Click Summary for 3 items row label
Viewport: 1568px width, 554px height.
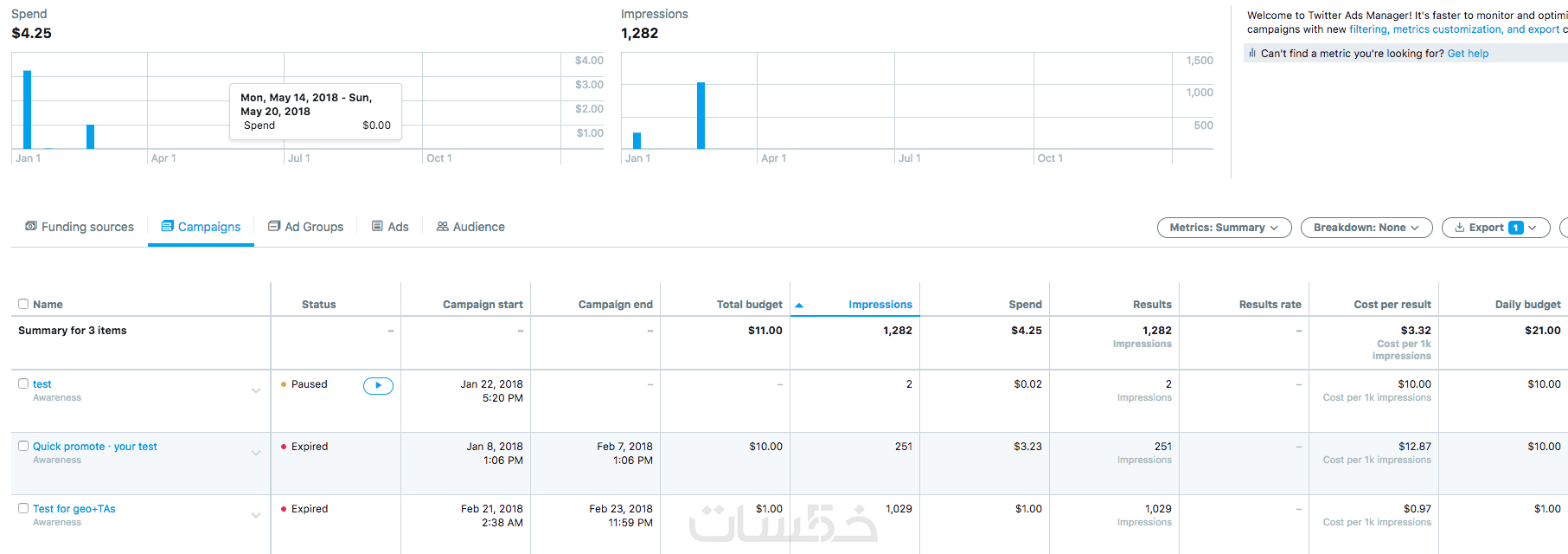point(73,331)
